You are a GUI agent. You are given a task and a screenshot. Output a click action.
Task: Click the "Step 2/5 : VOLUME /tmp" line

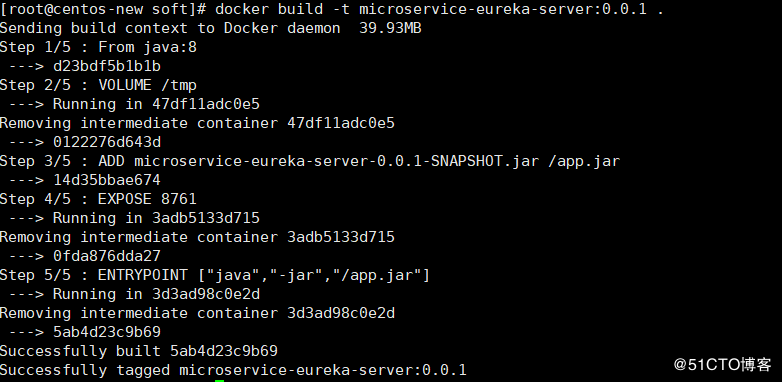coord(98,85)
